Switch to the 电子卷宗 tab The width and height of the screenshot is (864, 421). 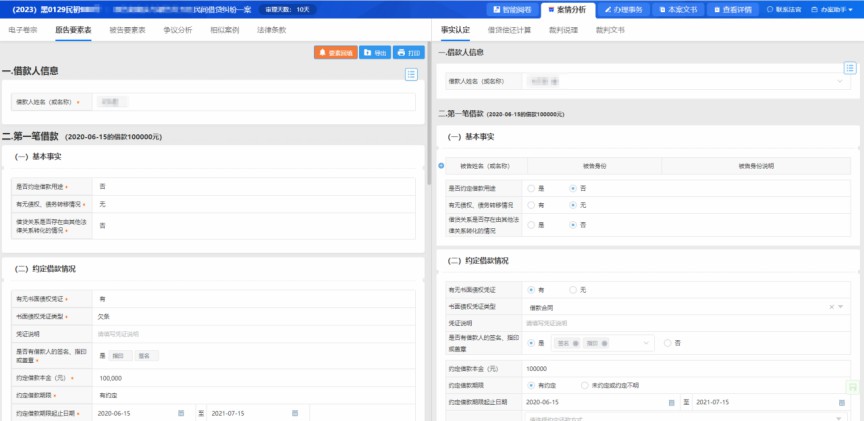coord(23,30)
